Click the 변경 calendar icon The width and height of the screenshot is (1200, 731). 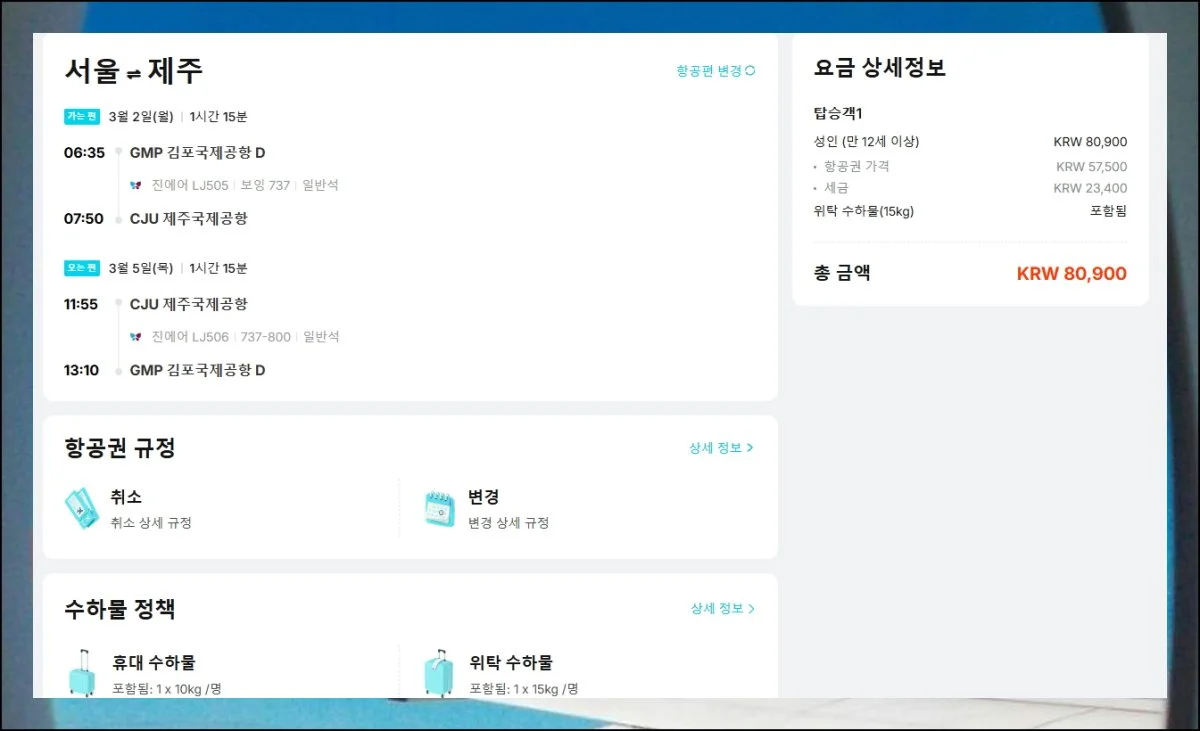(439, 508)
